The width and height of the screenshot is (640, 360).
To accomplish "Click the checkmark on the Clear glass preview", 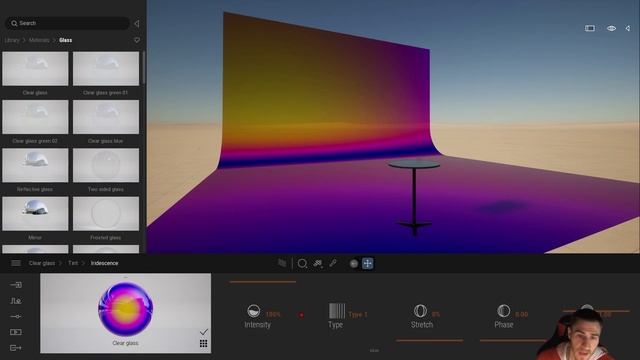I will pos(204,331).
